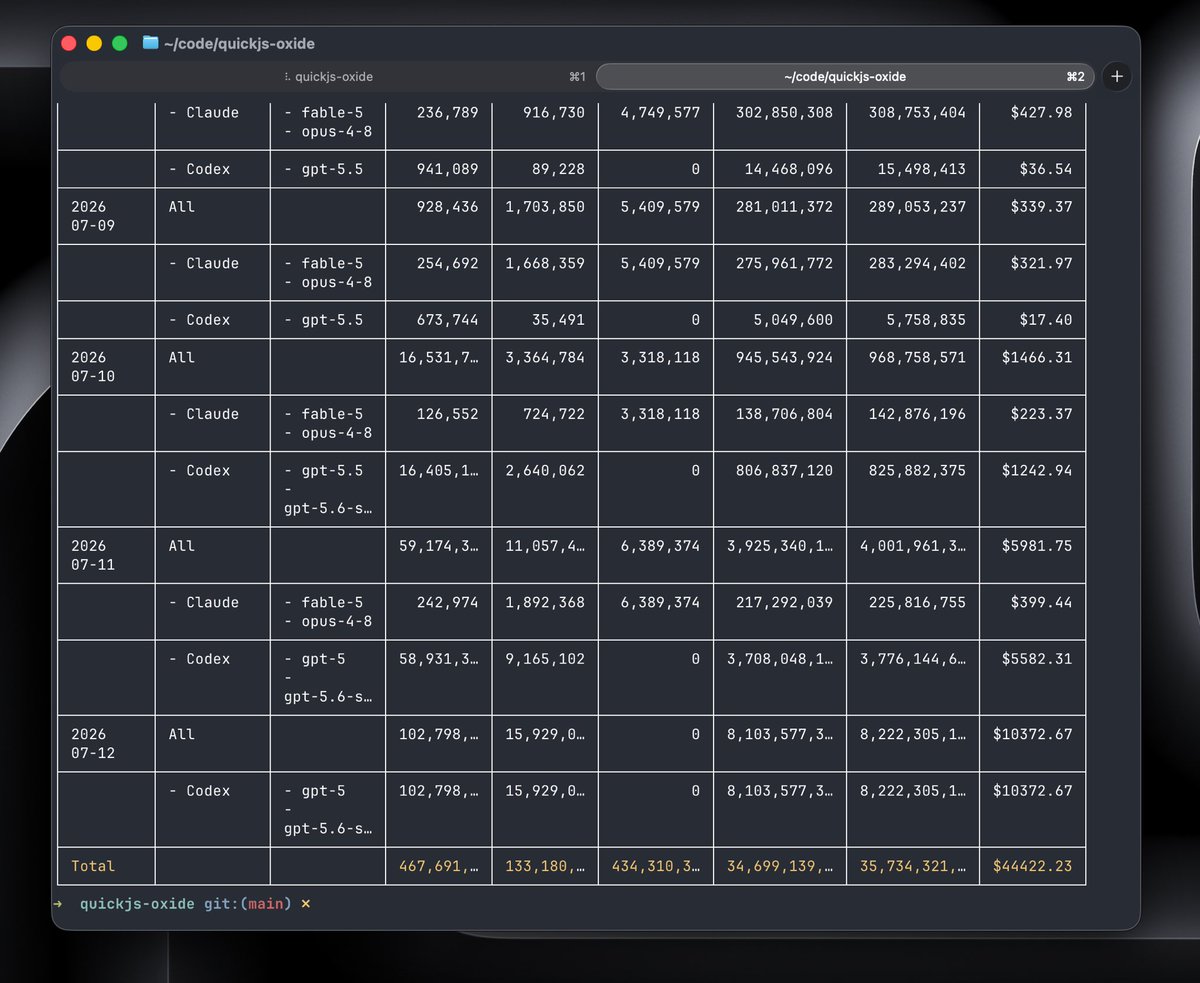Click the value 673,744
1200x983 pixels.
[447, 320]
